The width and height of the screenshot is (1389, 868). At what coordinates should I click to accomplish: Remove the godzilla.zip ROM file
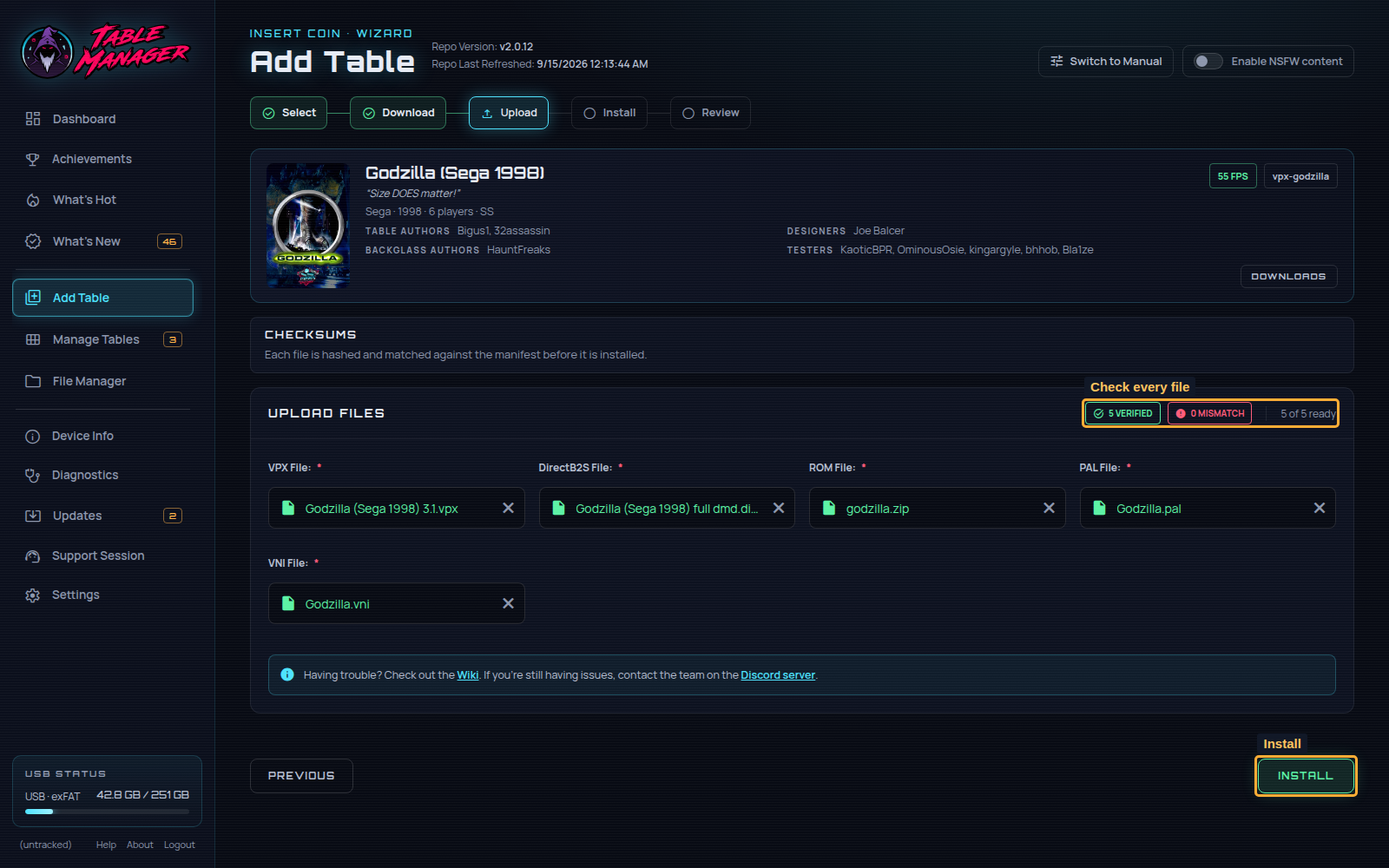coord(1050,509)
